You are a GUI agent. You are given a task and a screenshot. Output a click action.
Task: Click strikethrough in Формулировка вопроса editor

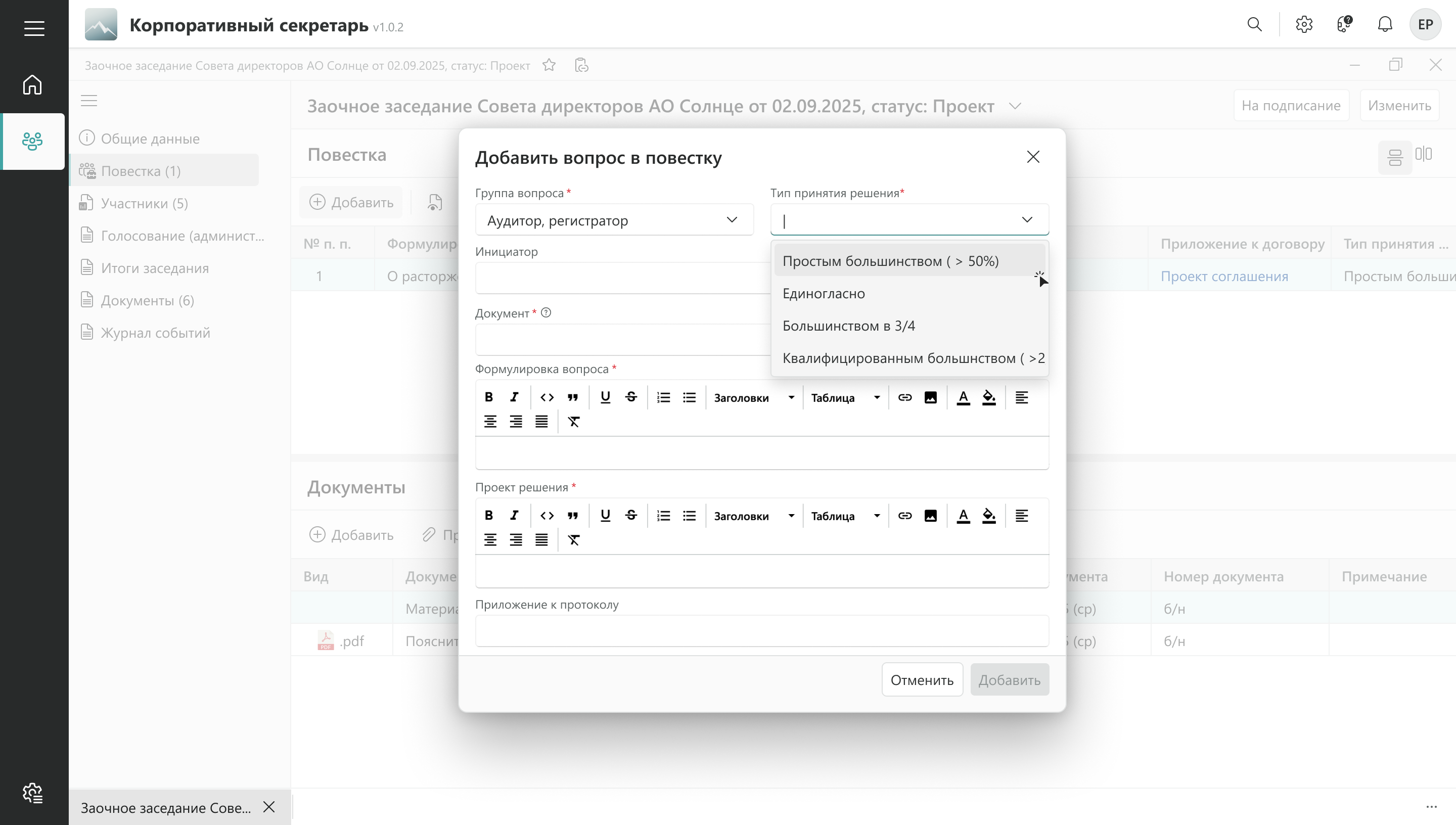point(630,397)
